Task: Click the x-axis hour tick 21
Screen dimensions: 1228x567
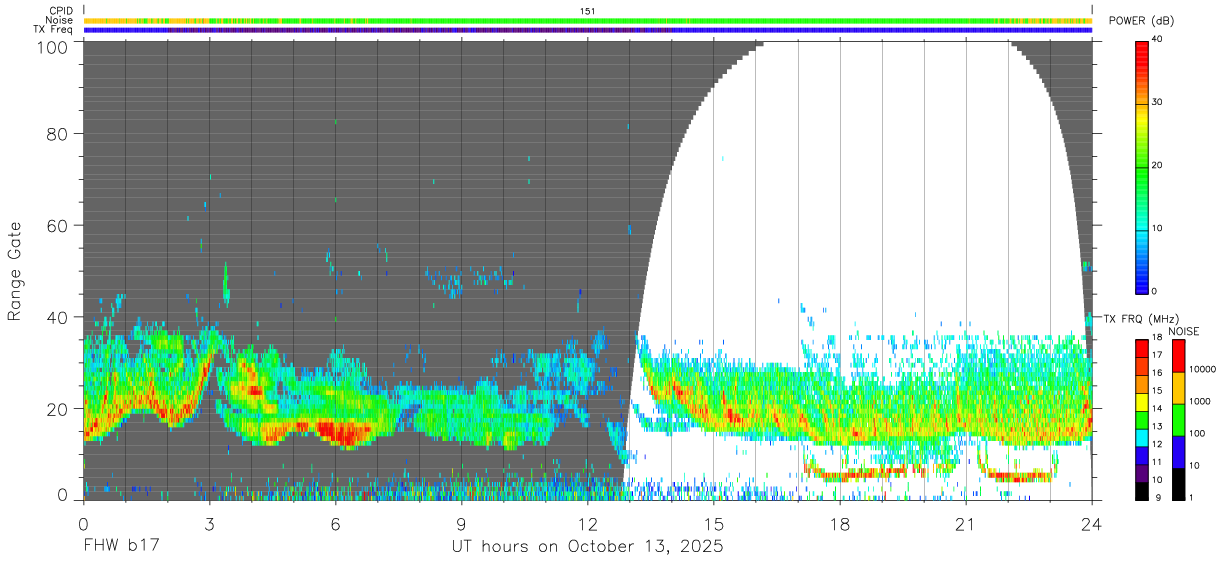Action: (x=965, y=525)
